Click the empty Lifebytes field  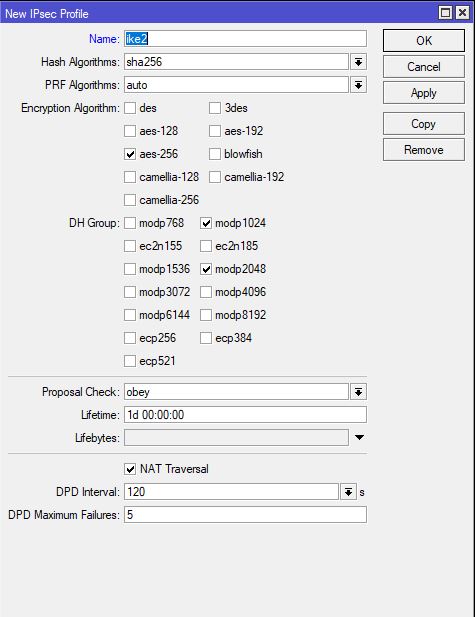pos(236,438)
